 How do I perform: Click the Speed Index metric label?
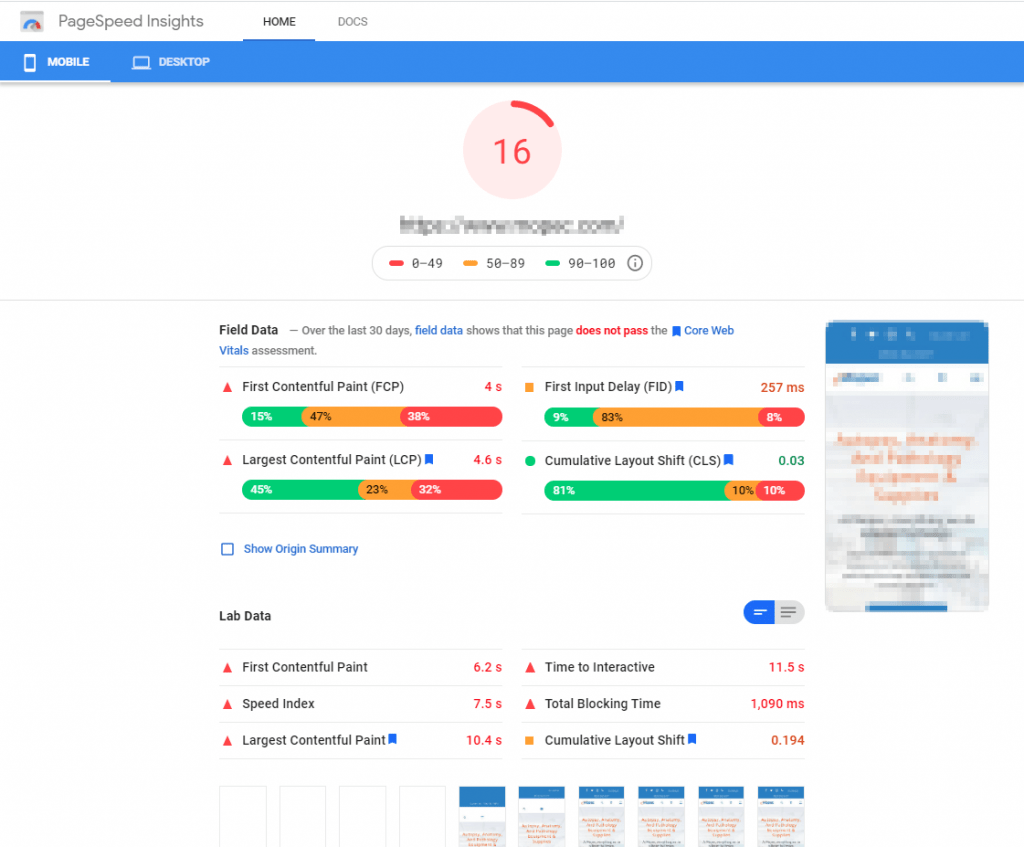[278, 704]
